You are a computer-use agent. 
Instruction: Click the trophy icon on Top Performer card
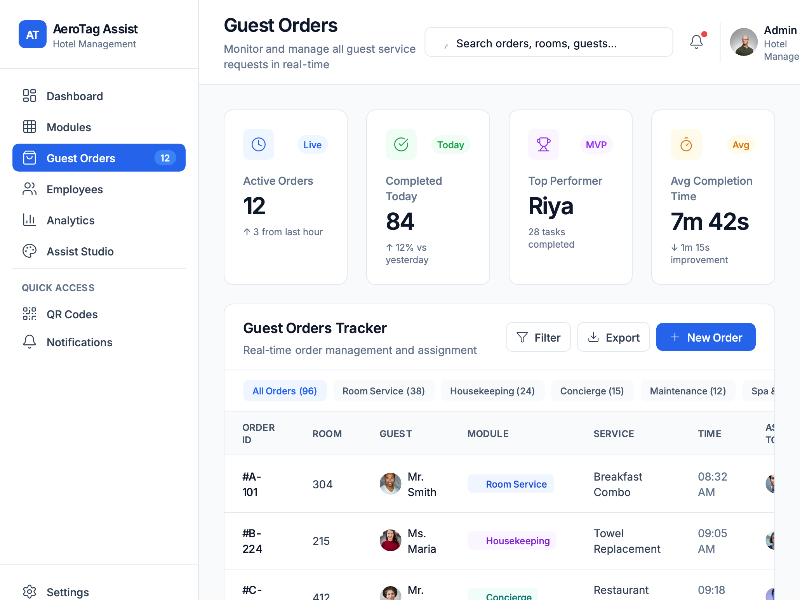(x=543, y=145)
